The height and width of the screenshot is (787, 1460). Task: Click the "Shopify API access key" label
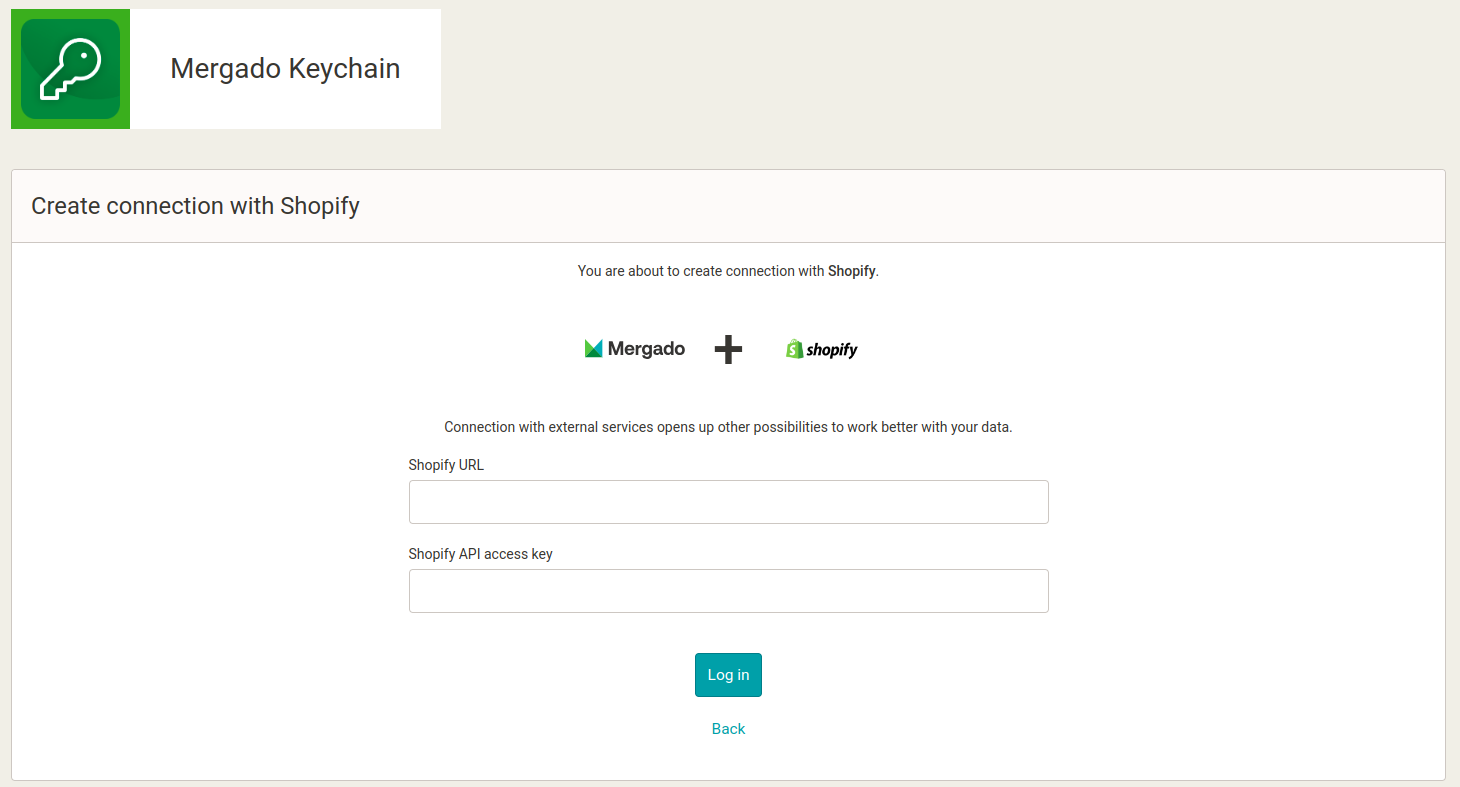pos(480,554)
